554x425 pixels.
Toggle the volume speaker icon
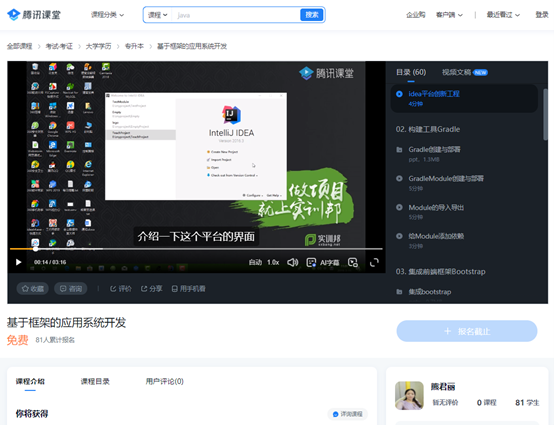coord(293,262)
